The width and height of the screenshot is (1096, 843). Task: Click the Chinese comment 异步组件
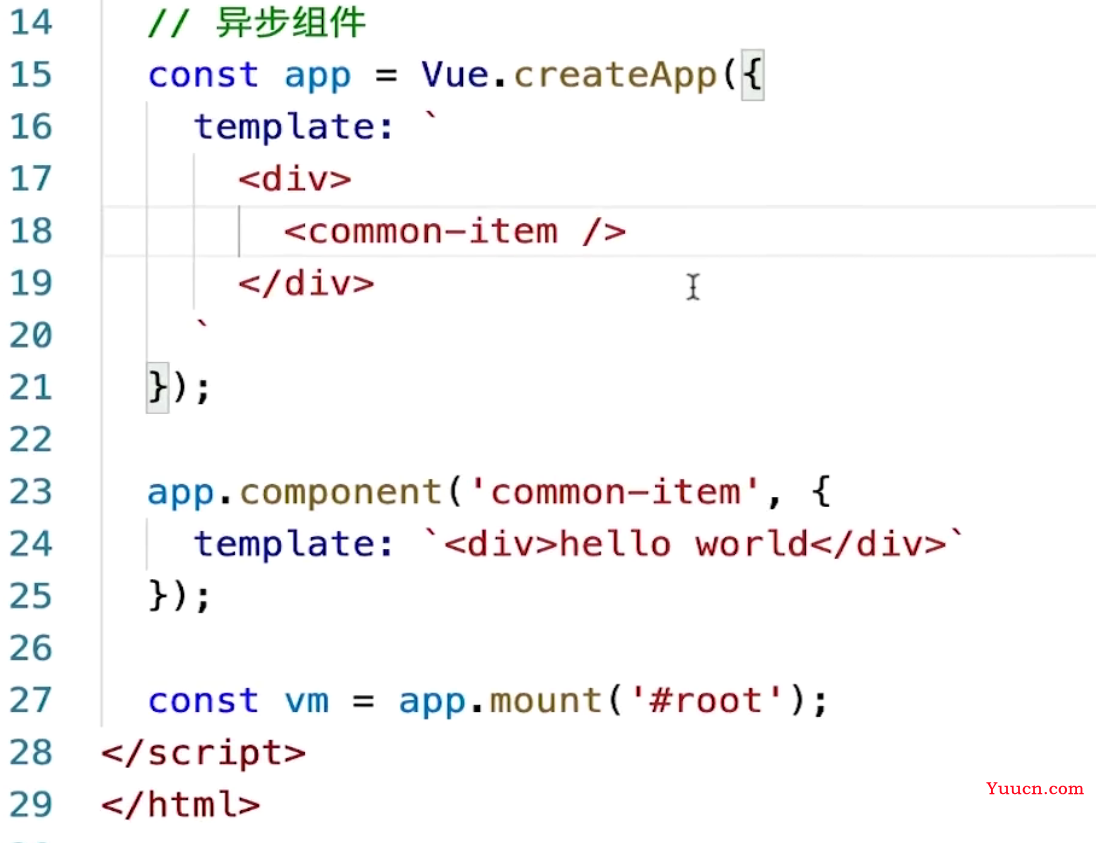click(290, 22)
